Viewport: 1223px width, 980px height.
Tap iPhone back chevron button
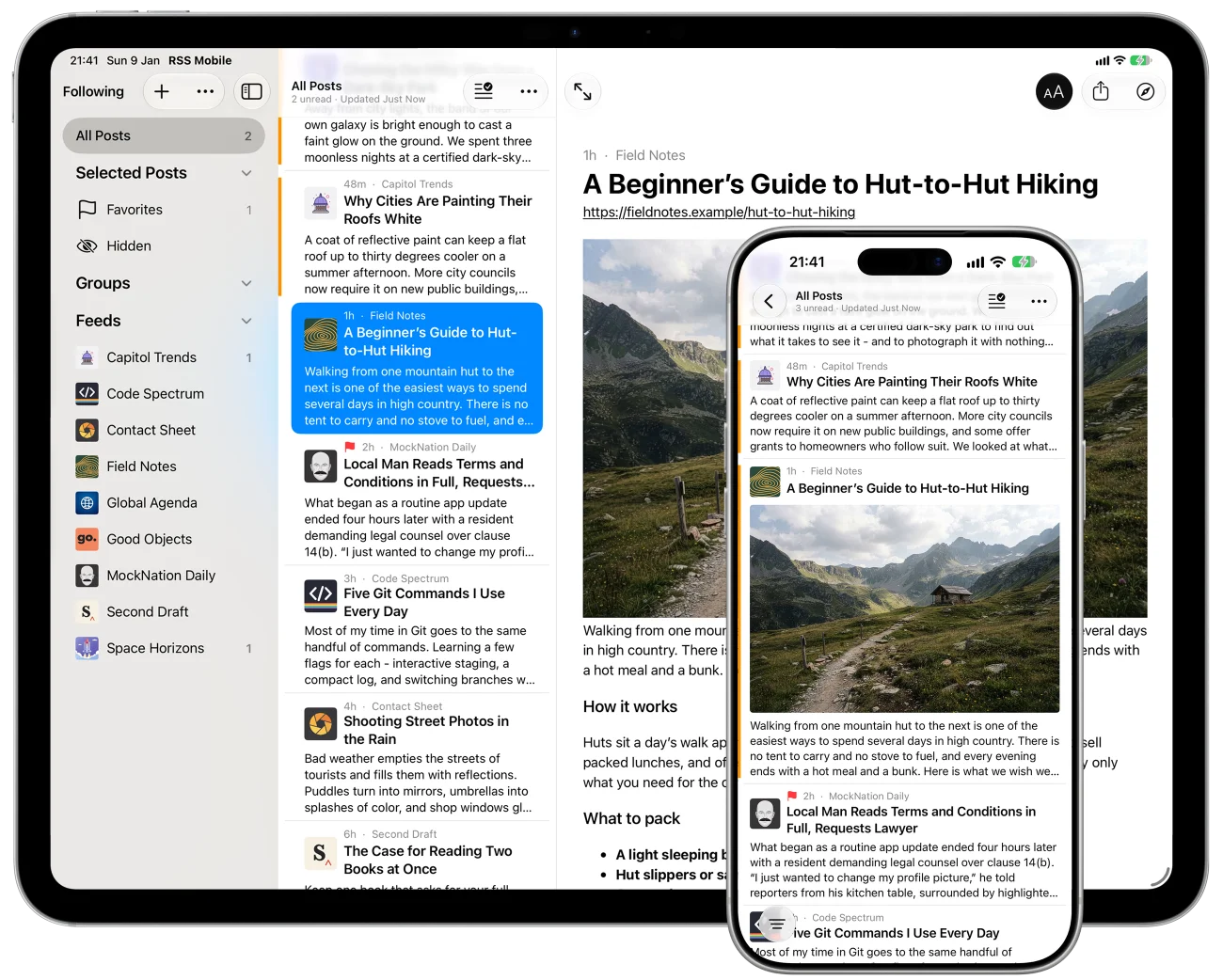(x=769, y=301)
